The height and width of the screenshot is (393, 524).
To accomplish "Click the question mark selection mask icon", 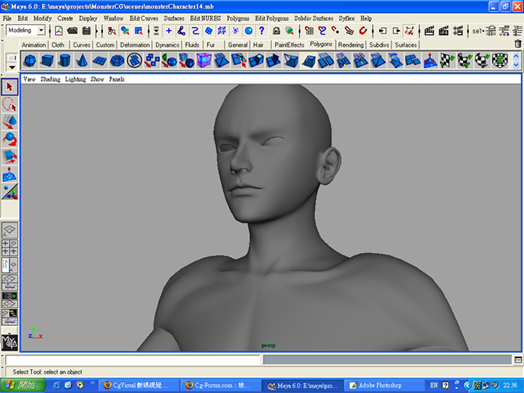I will point(262,31).
